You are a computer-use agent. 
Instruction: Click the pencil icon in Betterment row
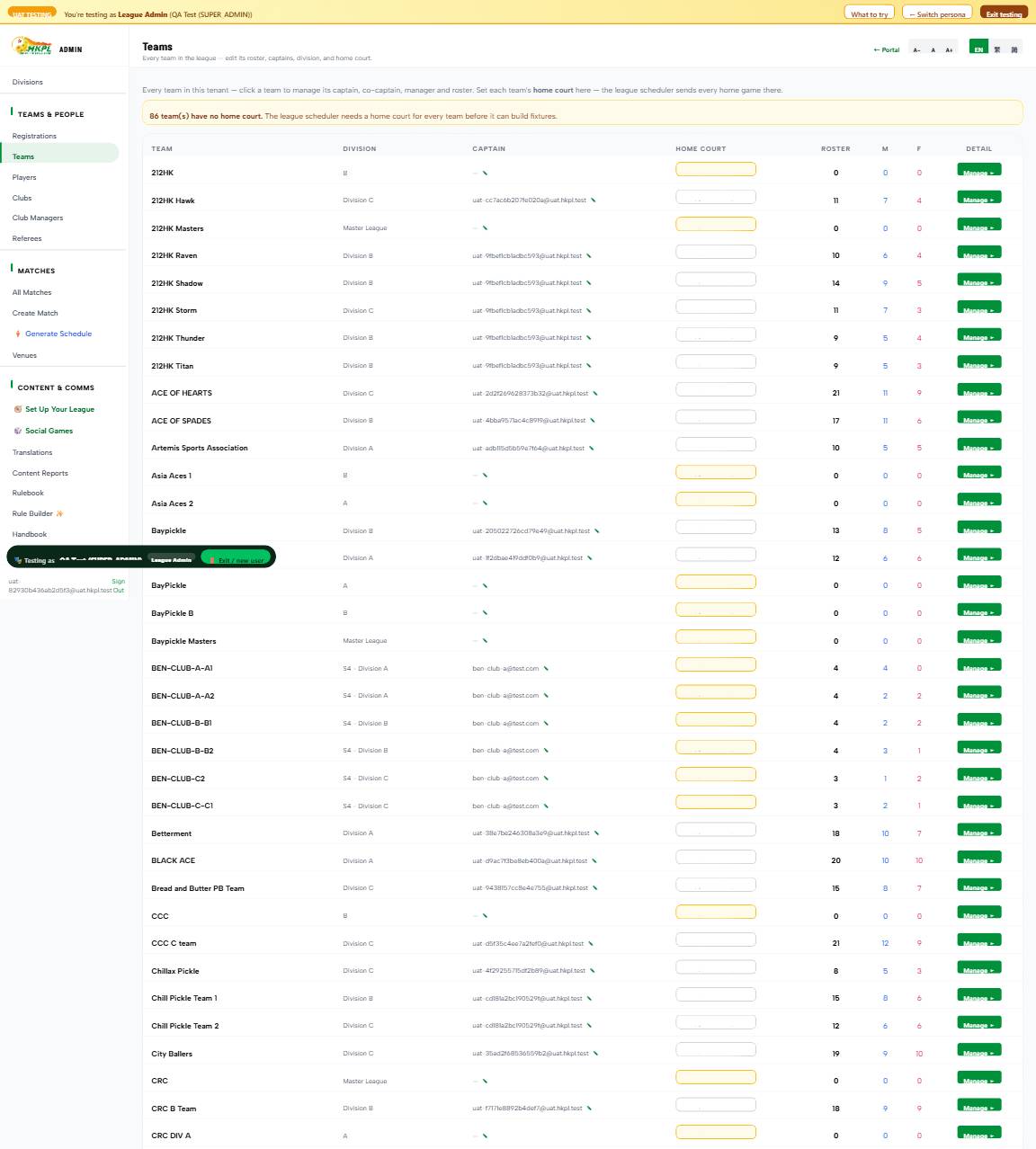click(597, 833)
